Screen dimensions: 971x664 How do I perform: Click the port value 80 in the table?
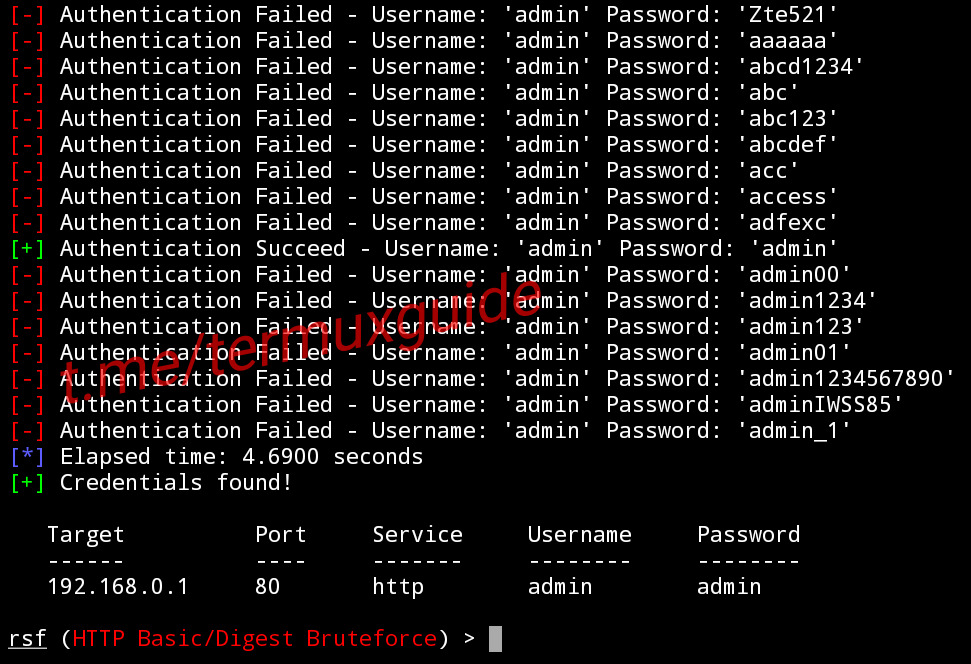click(268, 587)
